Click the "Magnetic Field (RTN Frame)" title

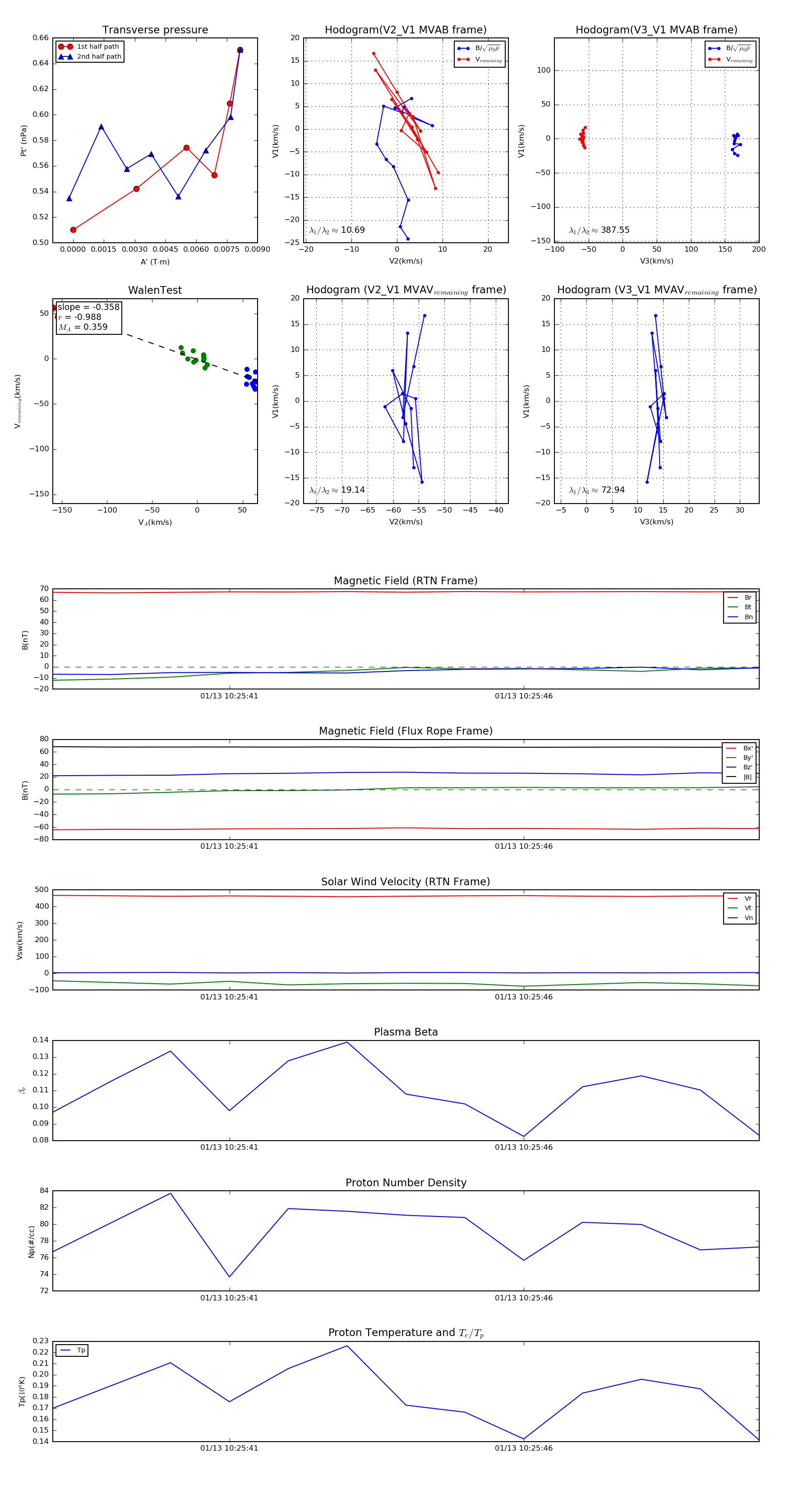[x=406, y=581]
